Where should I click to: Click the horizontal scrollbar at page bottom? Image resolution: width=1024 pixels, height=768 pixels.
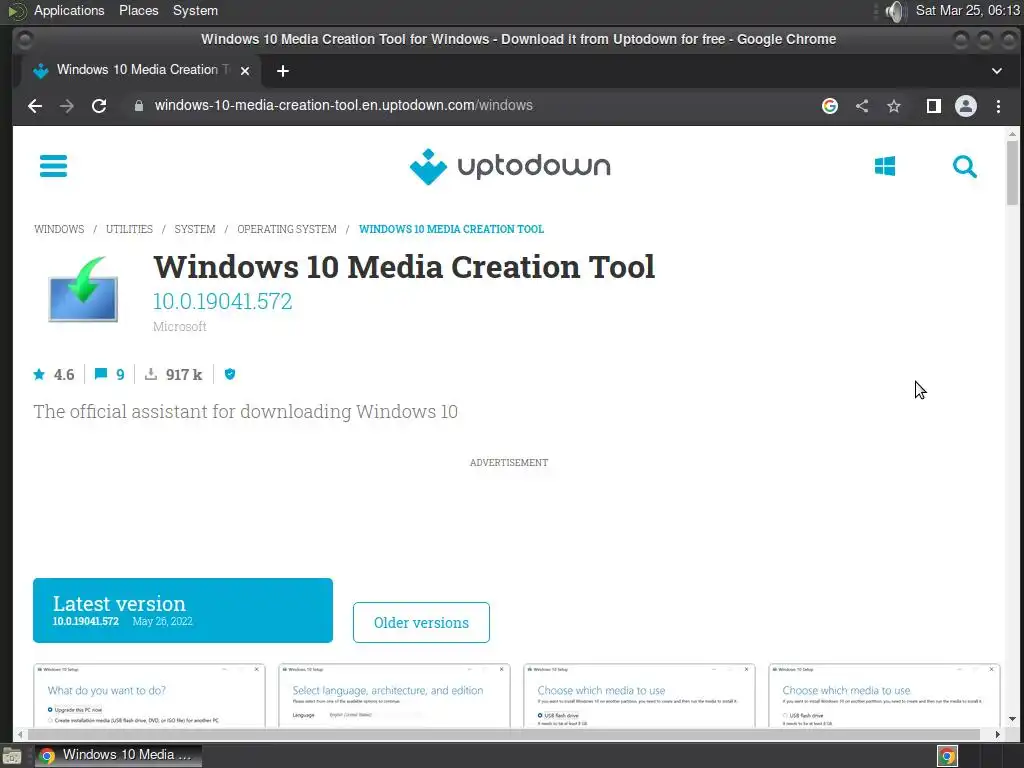(503, 735)
